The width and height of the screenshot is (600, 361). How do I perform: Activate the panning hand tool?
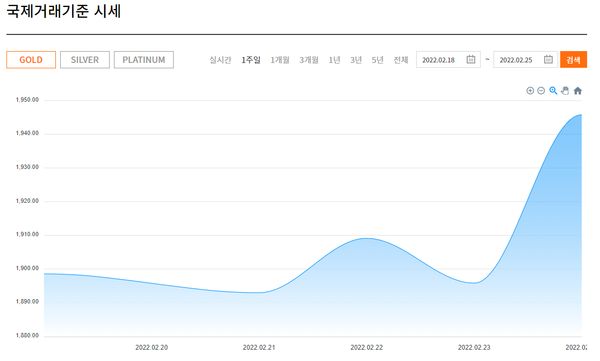pyautogui.click(x=565, y=91)
